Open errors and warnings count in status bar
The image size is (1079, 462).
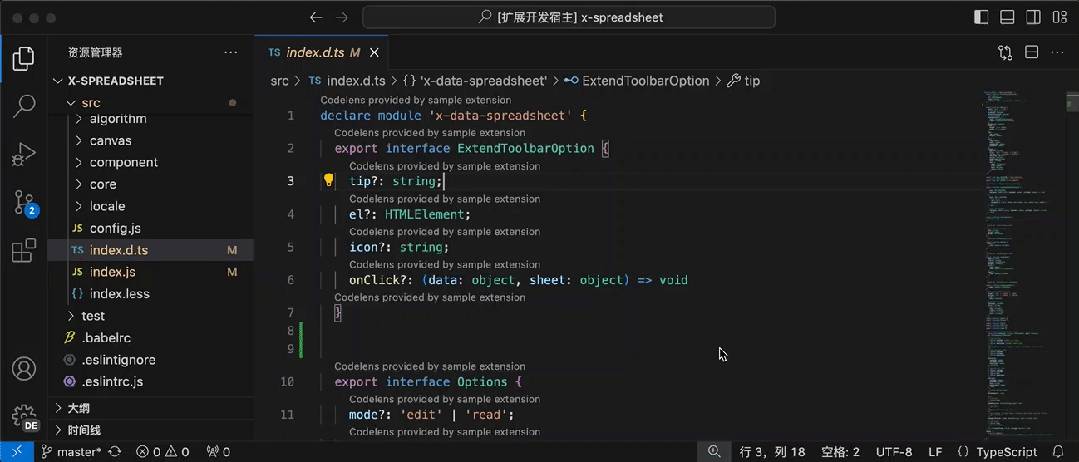tap(162, 452)
